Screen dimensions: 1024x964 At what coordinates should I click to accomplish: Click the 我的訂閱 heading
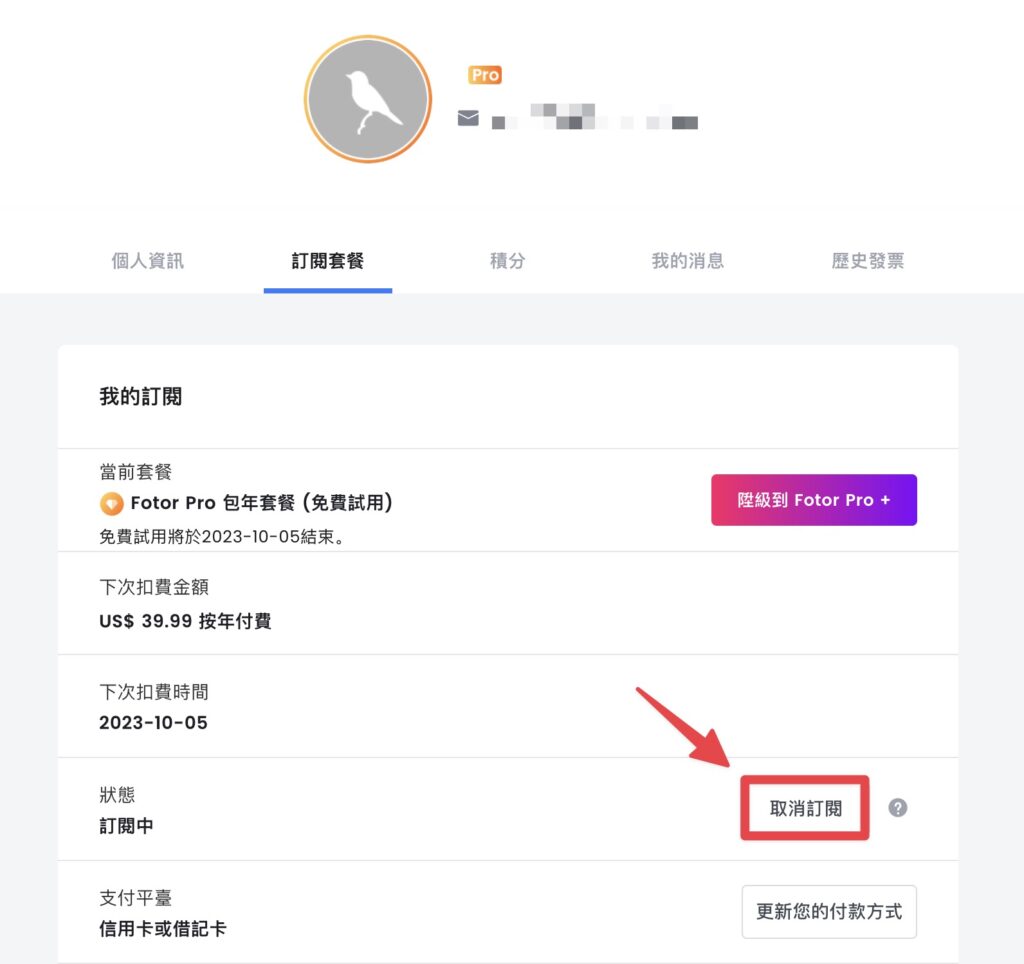click(140, 396)
